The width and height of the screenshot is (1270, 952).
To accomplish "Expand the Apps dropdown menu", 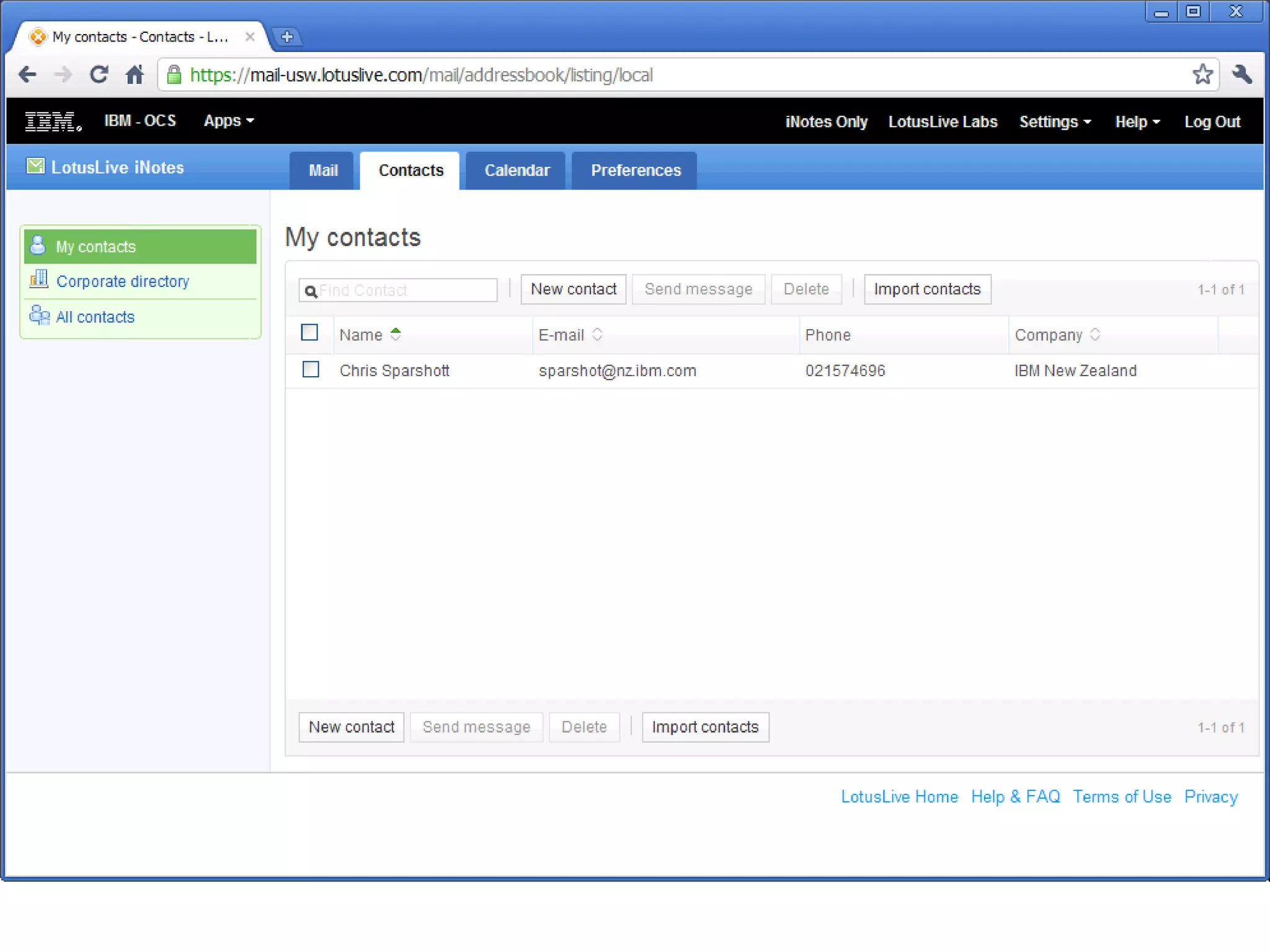I will [x=228, y=121].
